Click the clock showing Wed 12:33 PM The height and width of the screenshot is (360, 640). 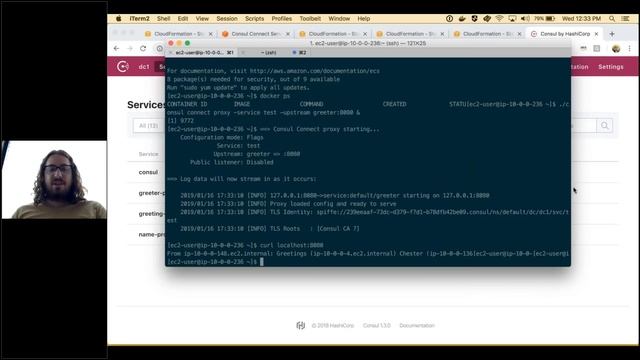tap(581, 18)
